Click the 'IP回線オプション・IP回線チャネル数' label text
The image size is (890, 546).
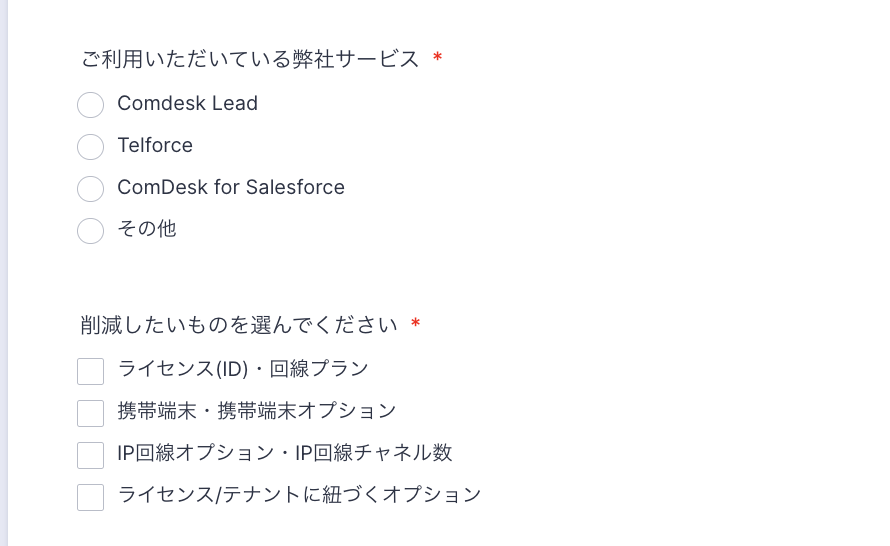tap(285, 453)
